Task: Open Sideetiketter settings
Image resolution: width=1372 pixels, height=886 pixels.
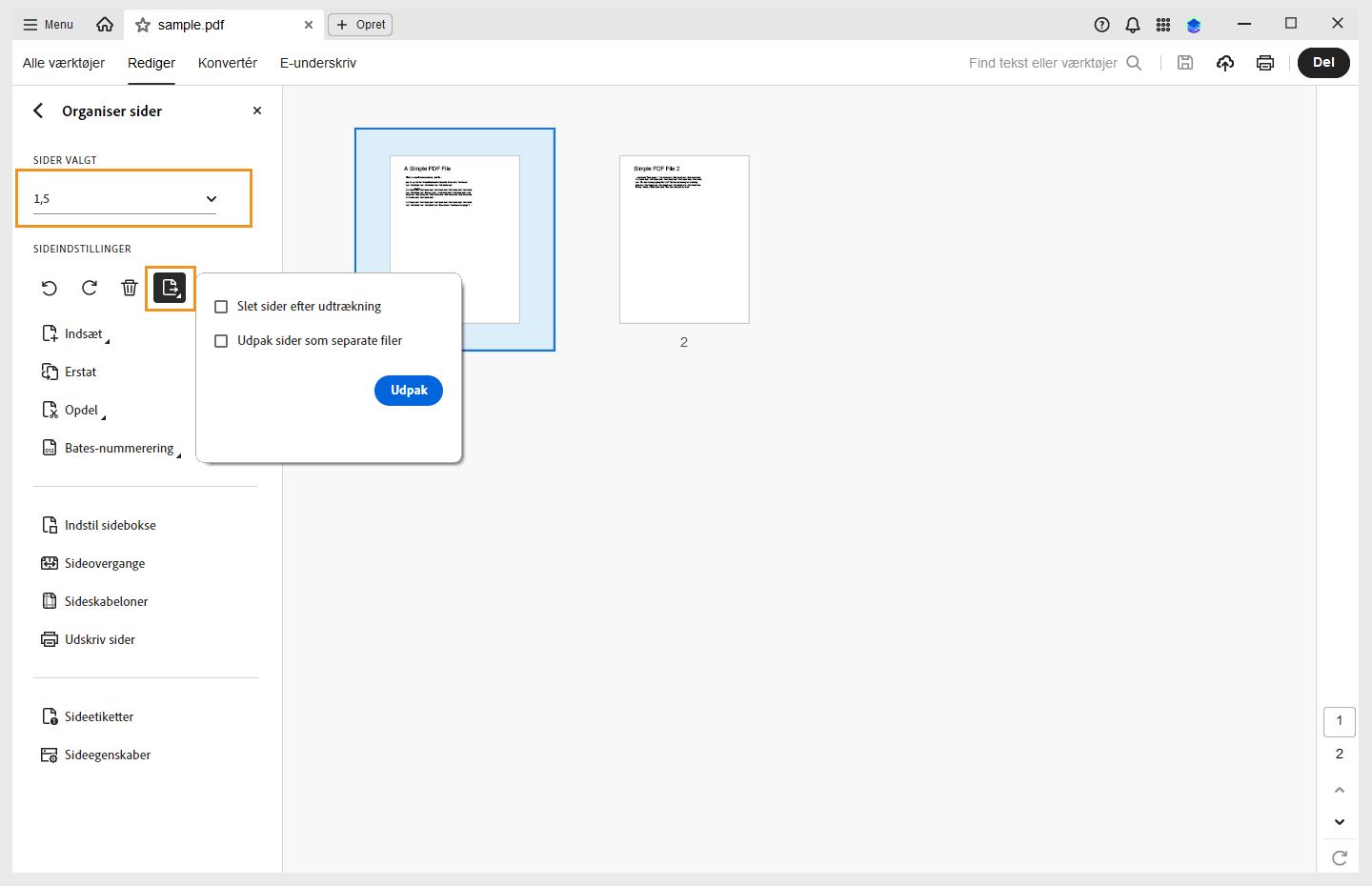Action: click(x=99, y=716)
